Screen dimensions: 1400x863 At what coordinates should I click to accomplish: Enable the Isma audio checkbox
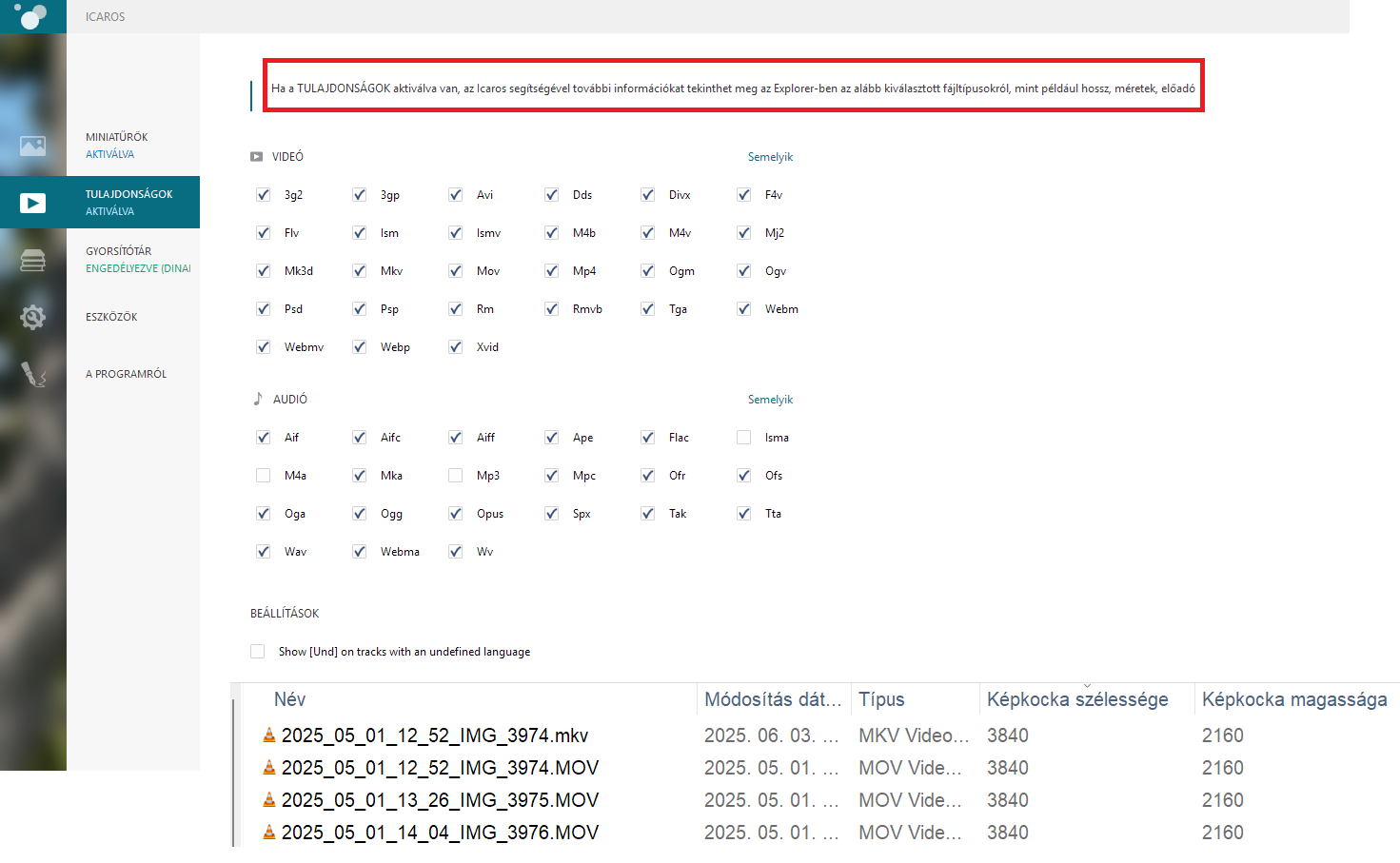744,438
